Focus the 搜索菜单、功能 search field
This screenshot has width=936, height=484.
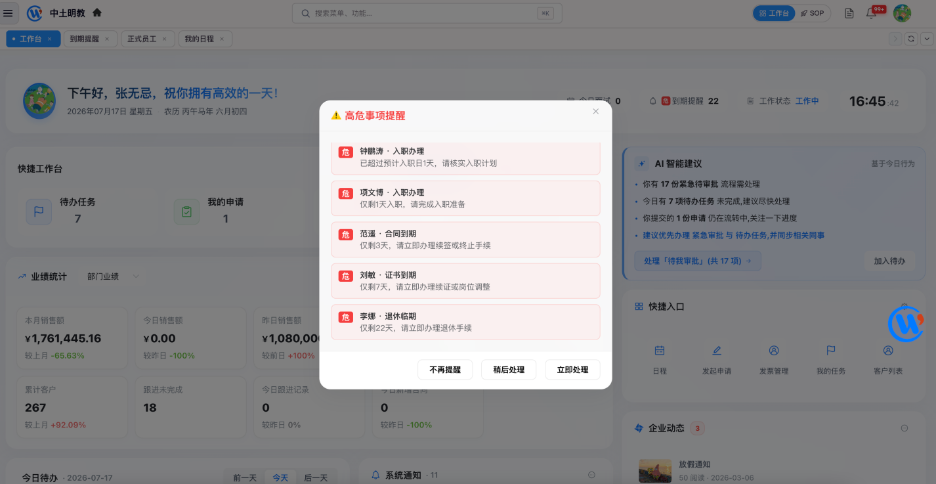click(427, 13)
